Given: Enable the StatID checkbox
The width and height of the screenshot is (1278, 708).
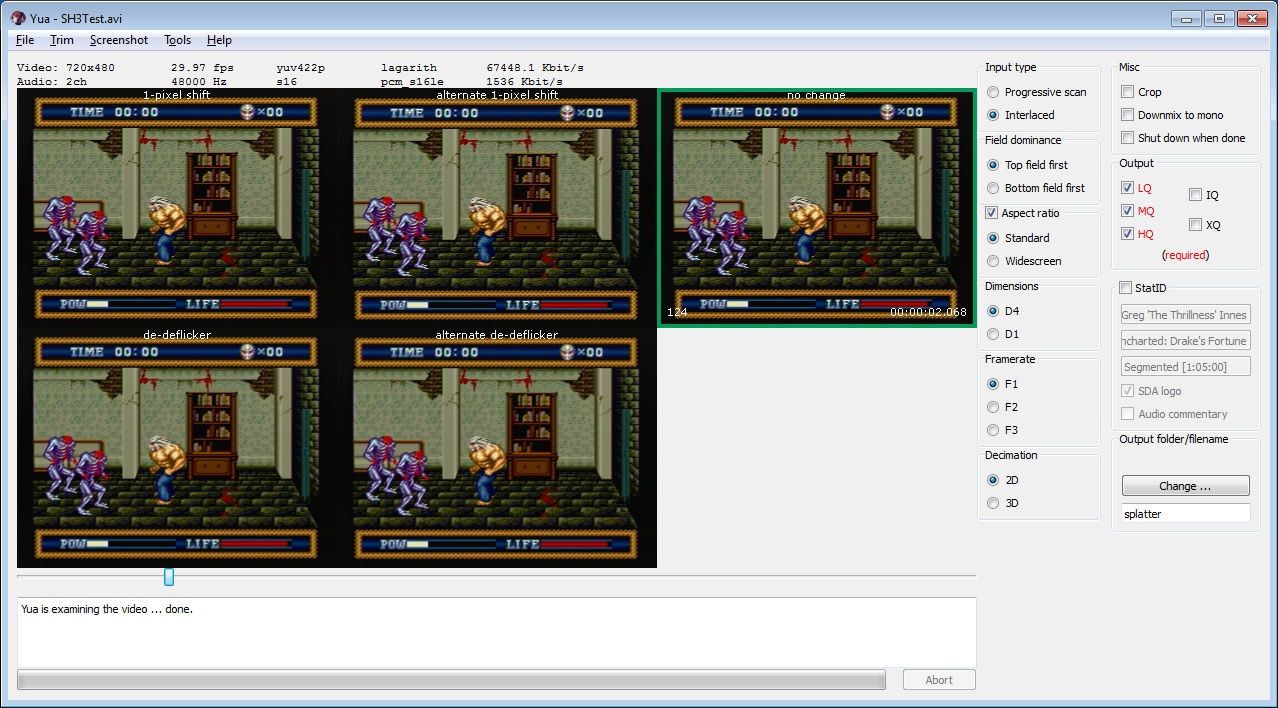Looking at the screenshot, I should pos(1126,288).
